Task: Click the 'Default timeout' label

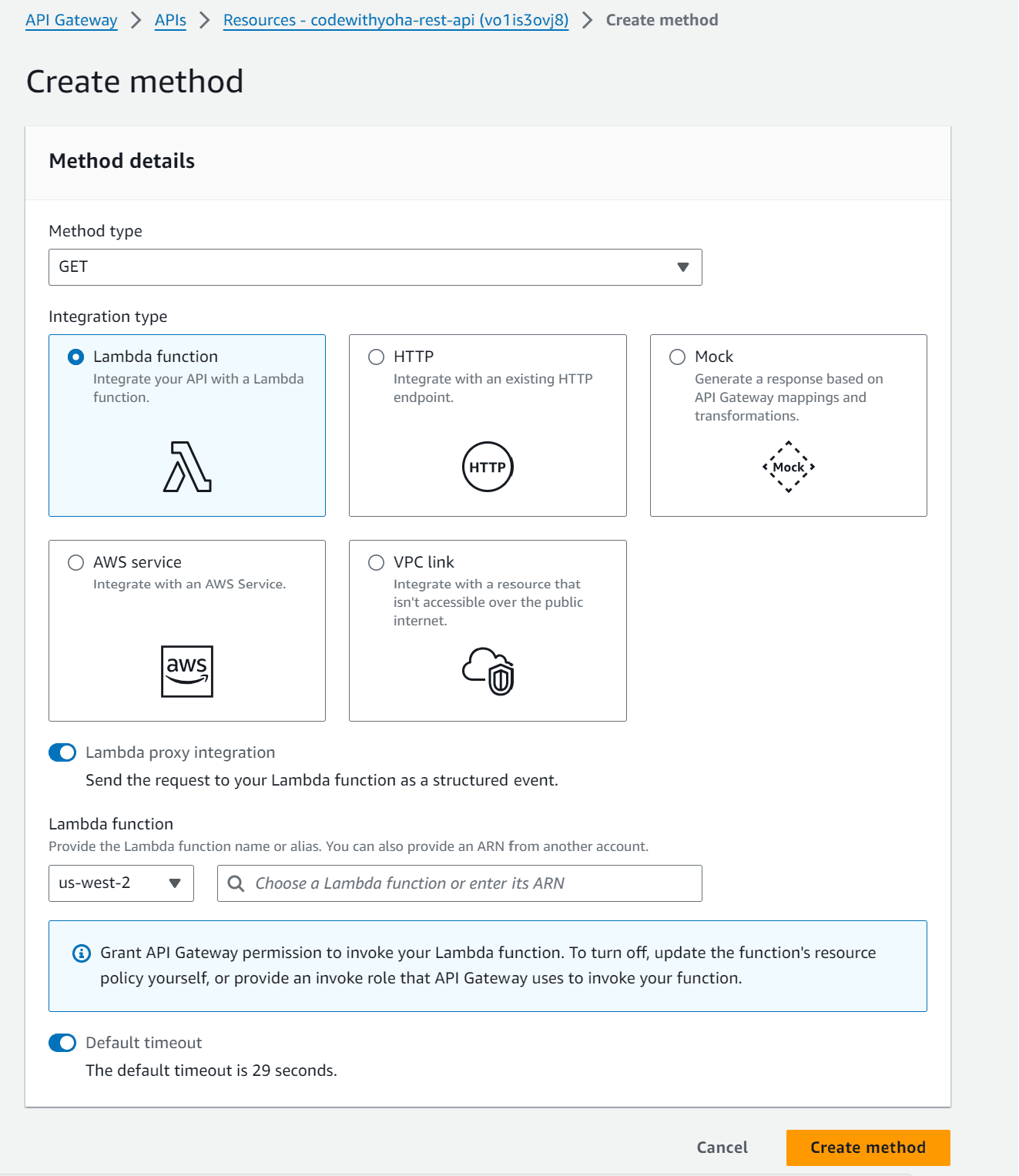Action: [x=143, y=1043]
